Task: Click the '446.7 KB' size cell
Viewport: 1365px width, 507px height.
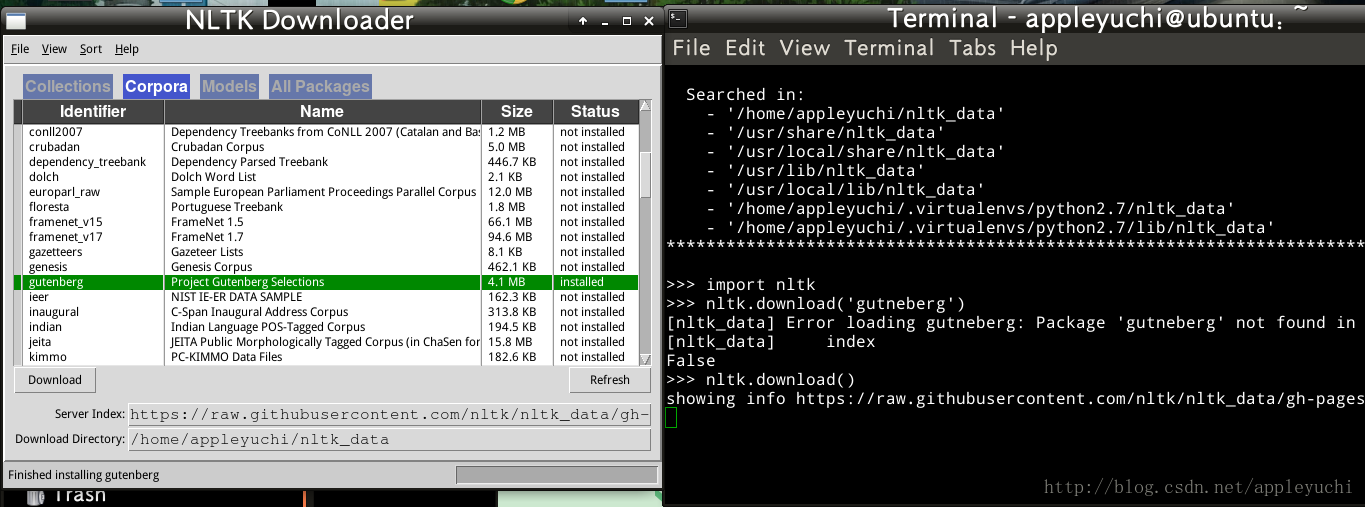Action: pyautogui.click(x=512, y=162)
